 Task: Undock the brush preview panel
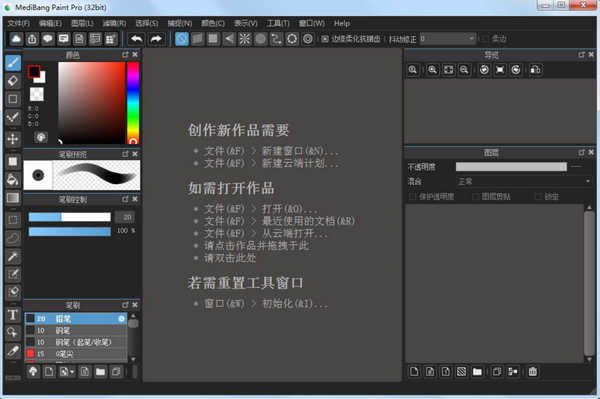click(x=125, y=154)
